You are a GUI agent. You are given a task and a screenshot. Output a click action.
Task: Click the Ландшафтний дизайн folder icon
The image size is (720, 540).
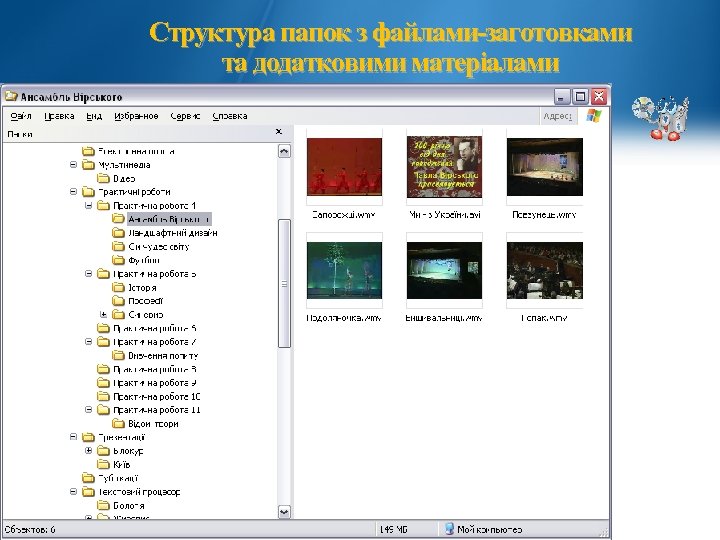118,233
